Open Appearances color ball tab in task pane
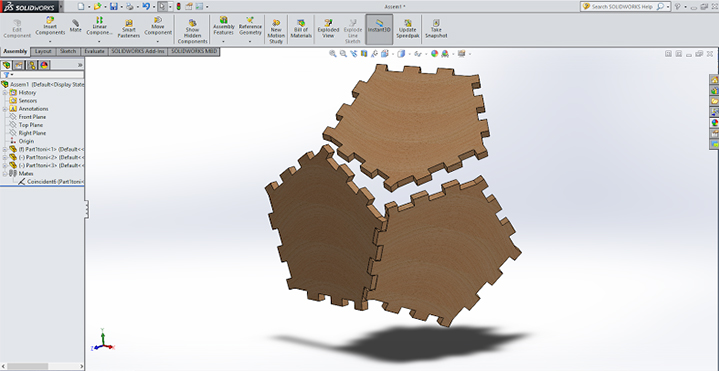 714,123
